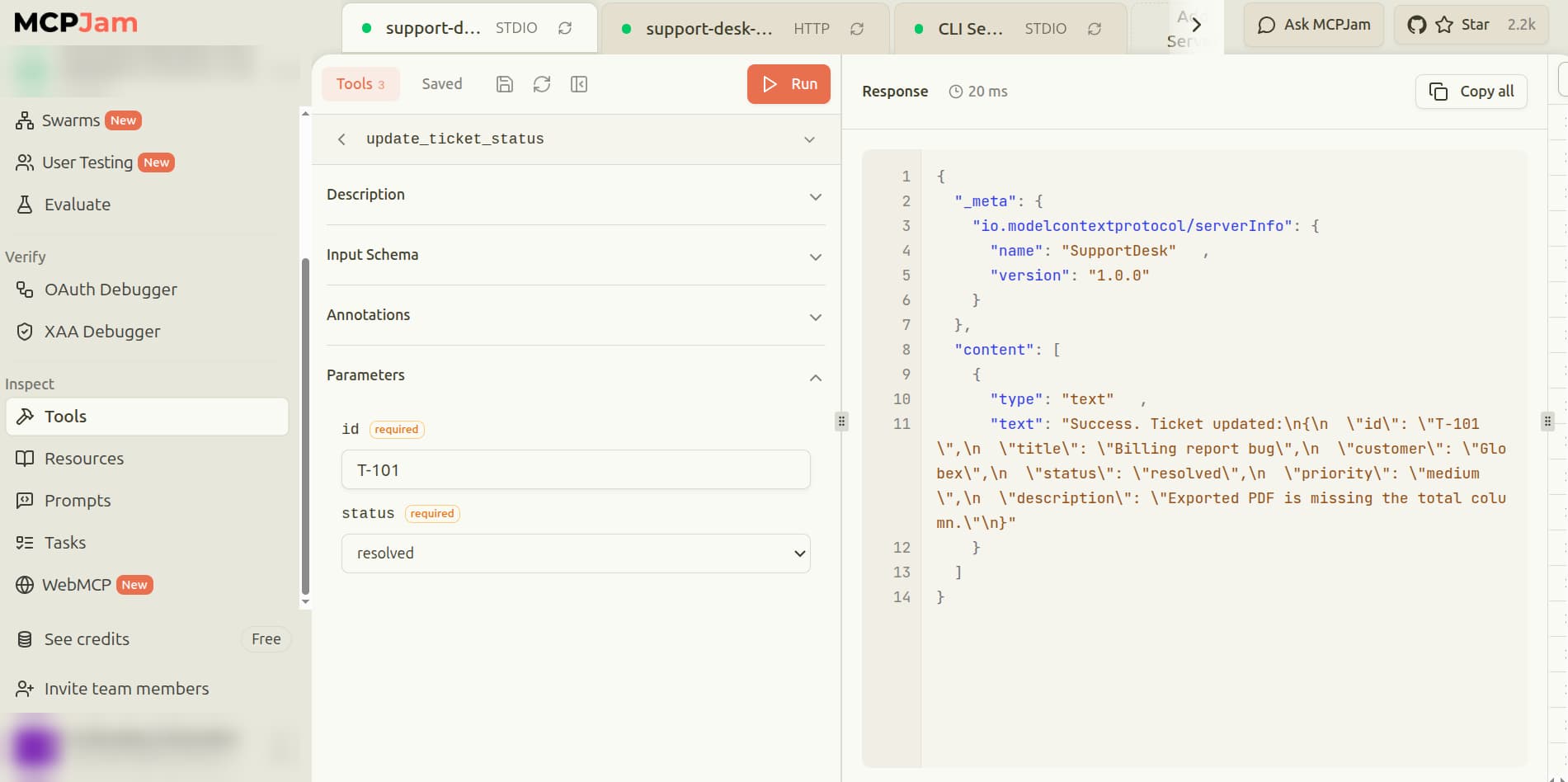Click the Ask MCPJam button
Viewport: 1568px width, 782px height.
click(1314, 25)
